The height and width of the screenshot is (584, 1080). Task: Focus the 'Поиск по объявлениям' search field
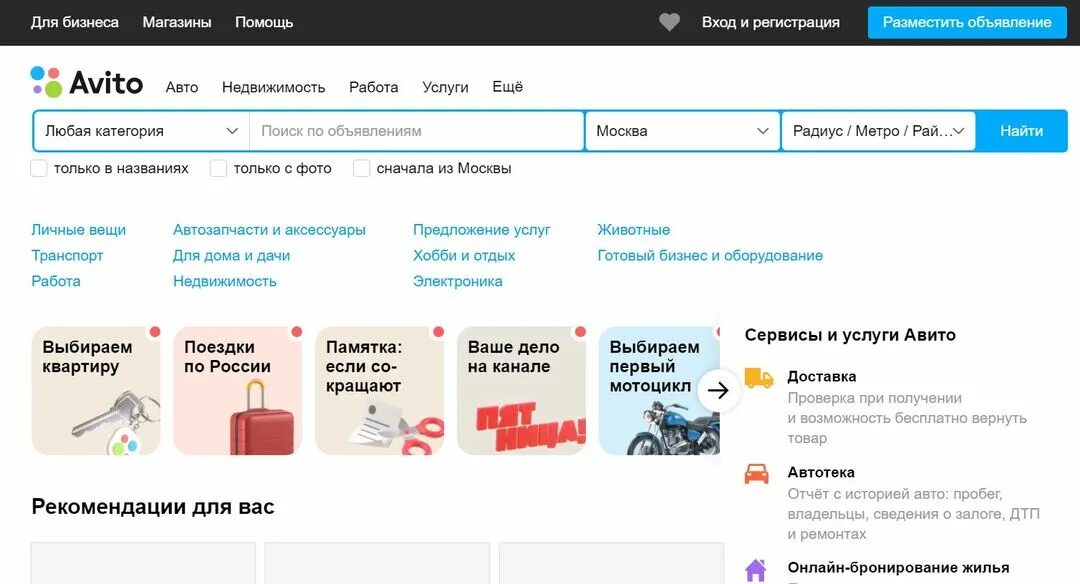(416, 131)
